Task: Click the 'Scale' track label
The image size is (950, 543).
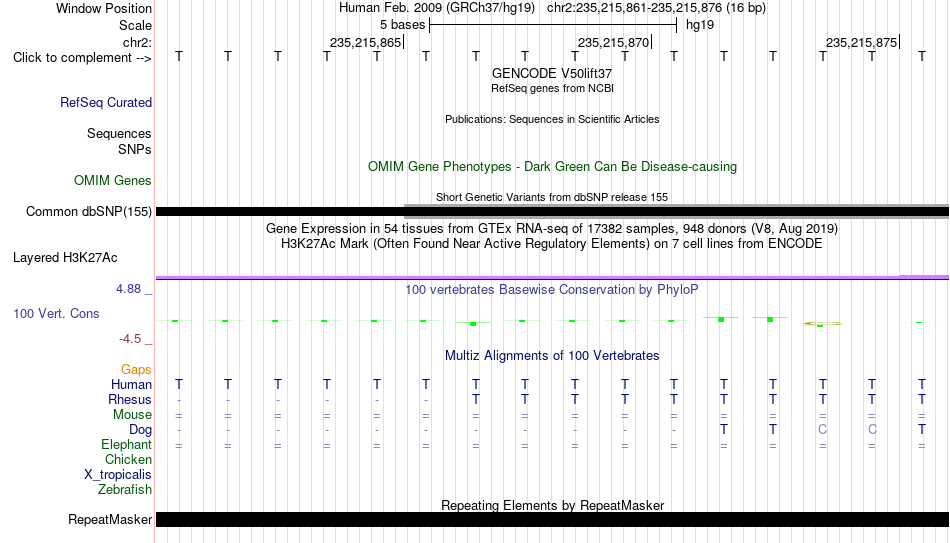Action: pyautogui.click(x=135, y=25)
